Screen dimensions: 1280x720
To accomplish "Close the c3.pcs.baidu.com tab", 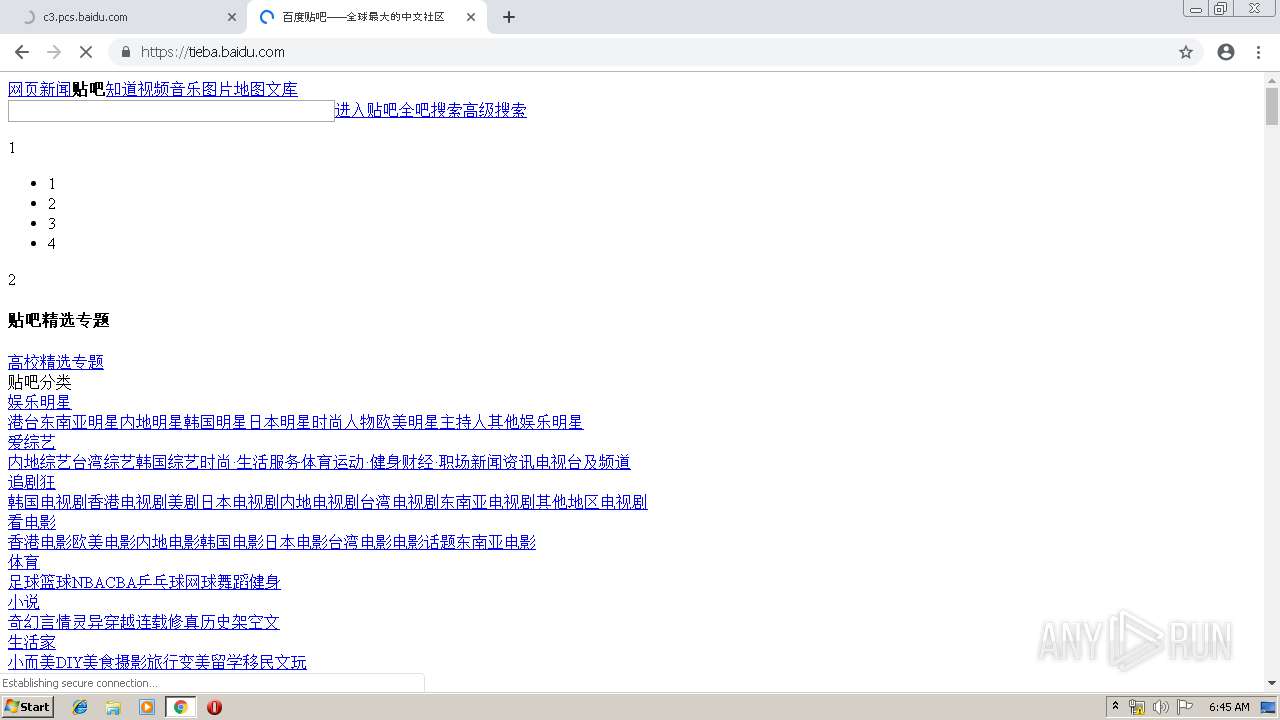I will point(232,17).
